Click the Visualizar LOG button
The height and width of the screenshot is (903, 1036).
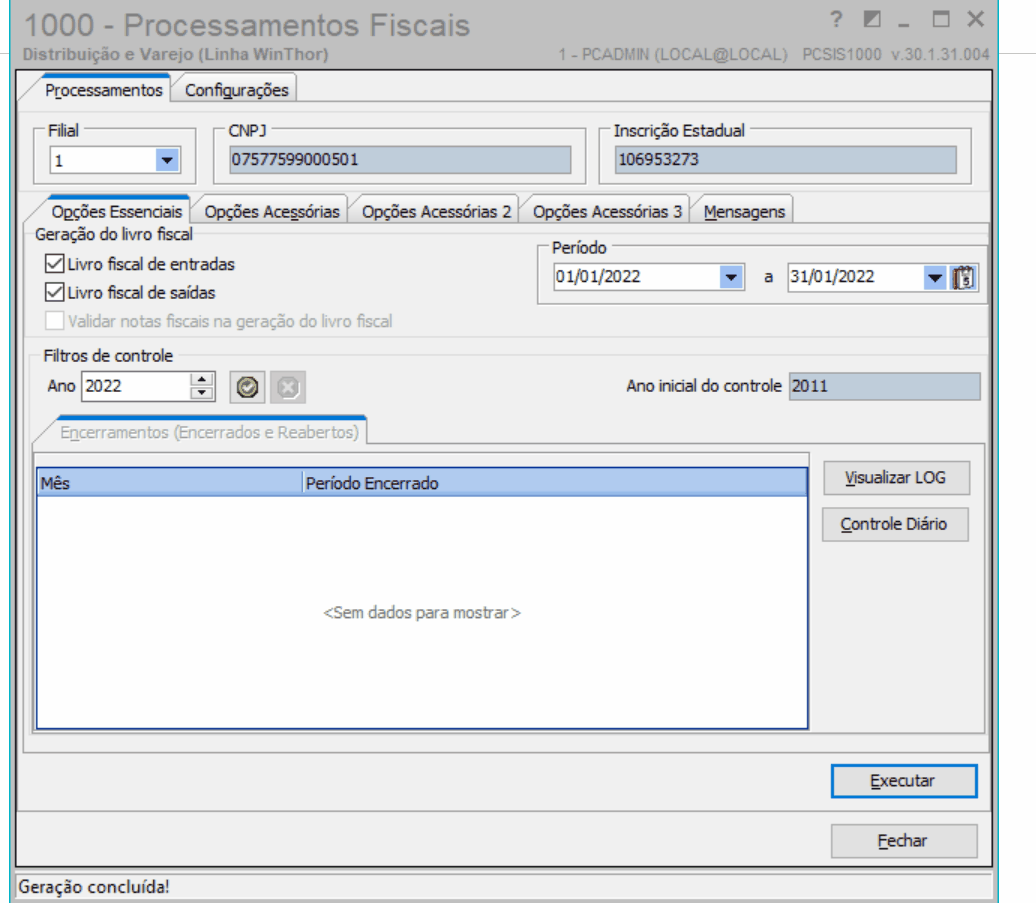(896, 478)
